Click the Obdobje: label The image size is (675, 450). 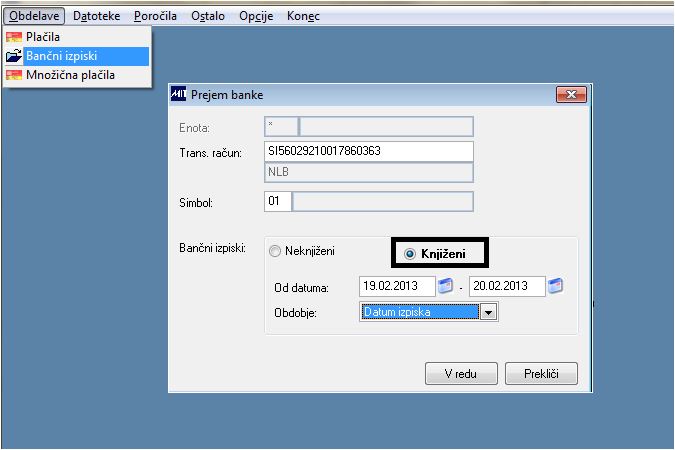295,313
